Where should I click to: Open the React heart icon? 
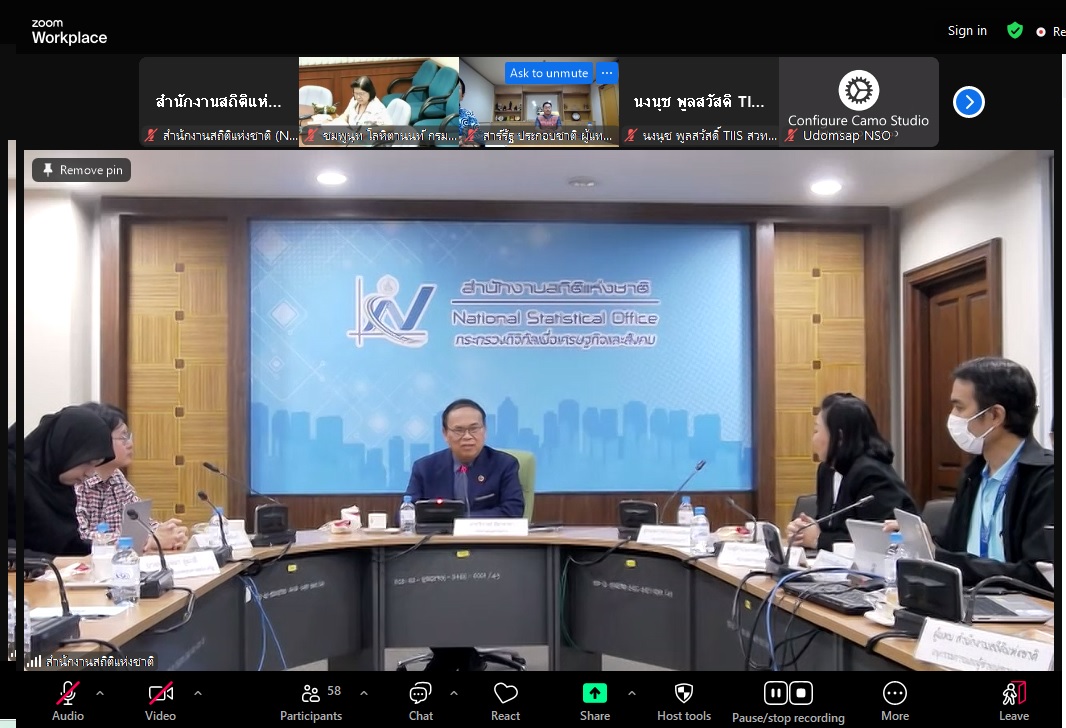coord(506,693)
